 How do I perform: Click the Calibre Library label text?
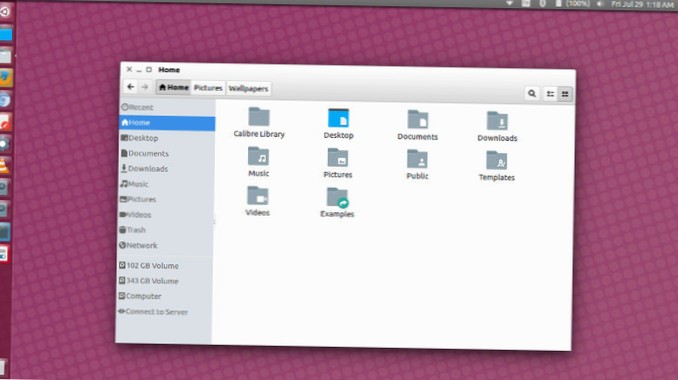259,134
